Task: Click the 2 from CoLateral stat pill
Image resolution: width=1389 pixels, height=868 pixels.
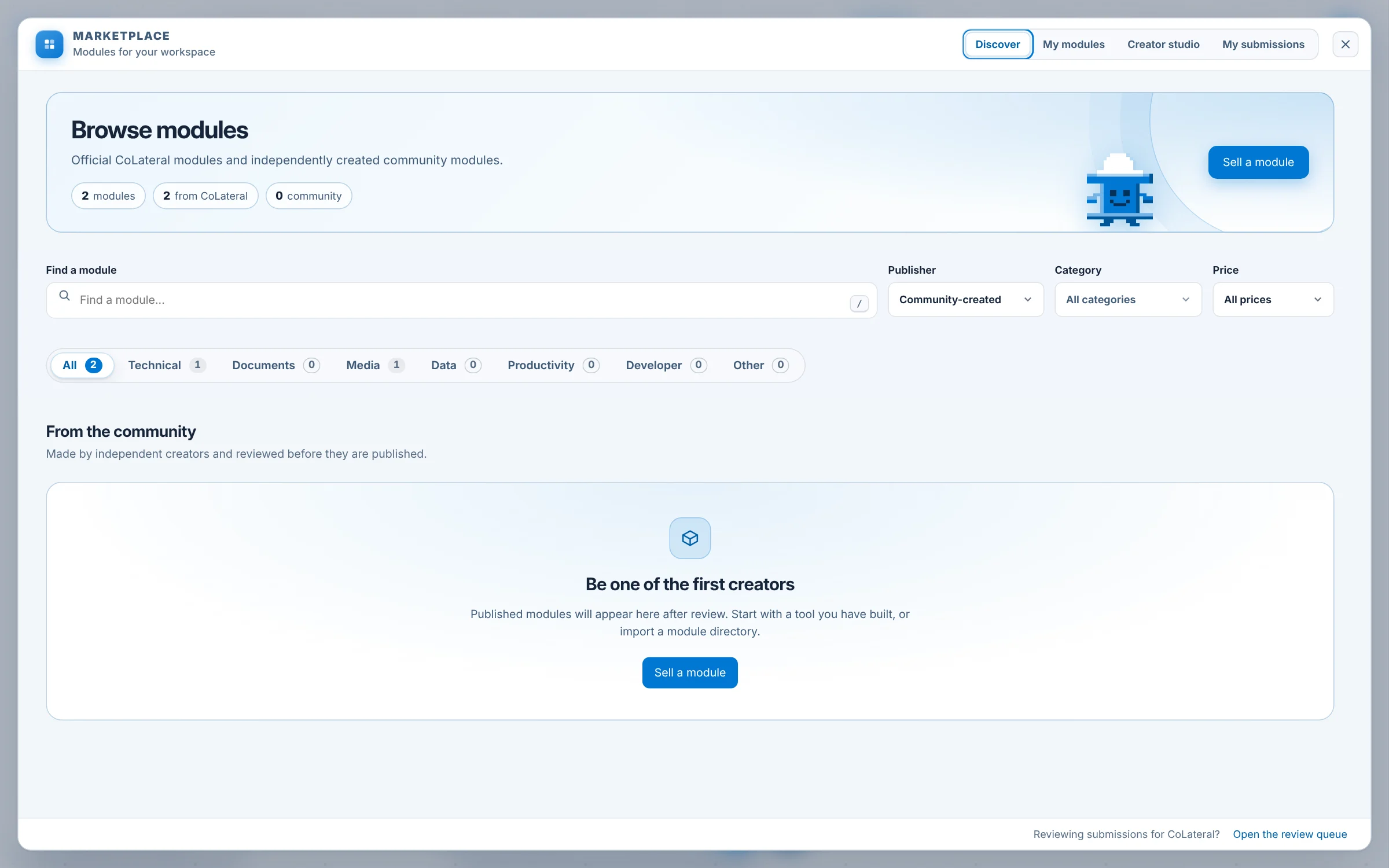Action: pos(205,196)
